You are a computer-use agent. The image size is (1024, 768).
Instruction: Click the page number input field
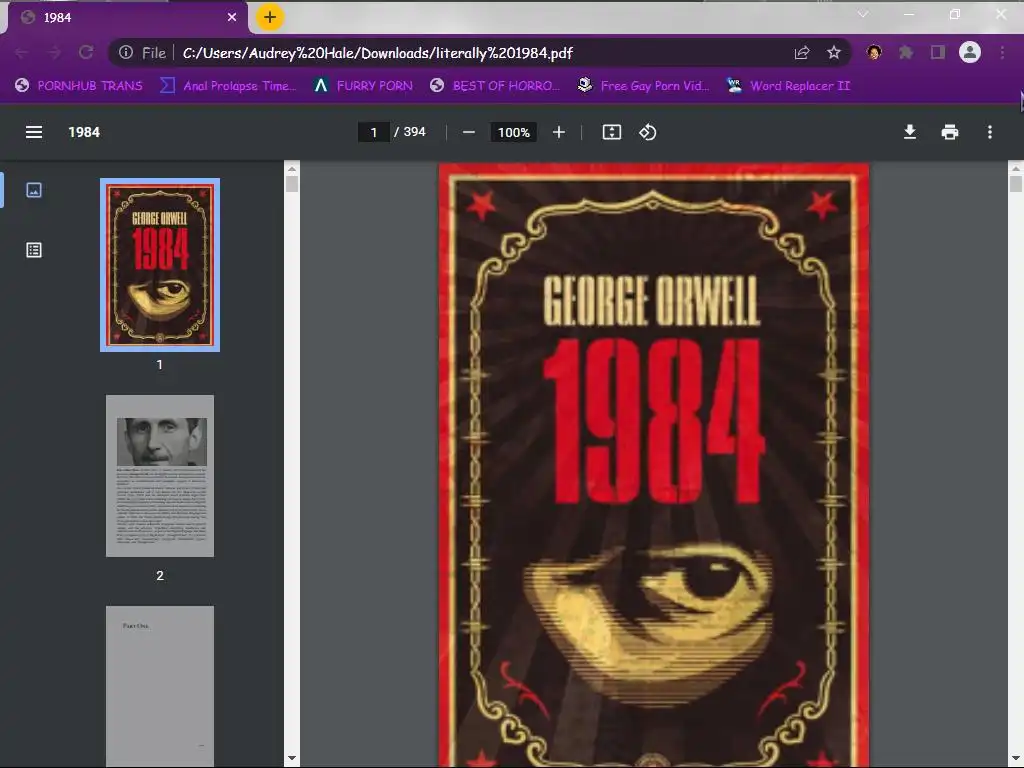tap(374, 133)
